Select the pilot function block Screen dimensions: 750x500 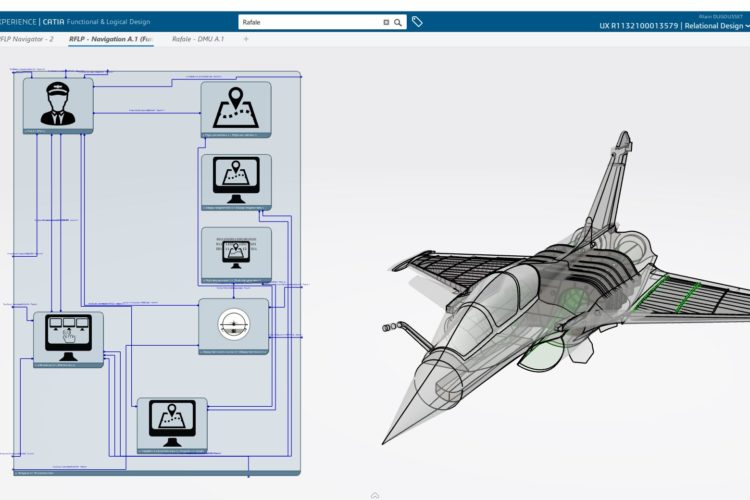point(58,106)
